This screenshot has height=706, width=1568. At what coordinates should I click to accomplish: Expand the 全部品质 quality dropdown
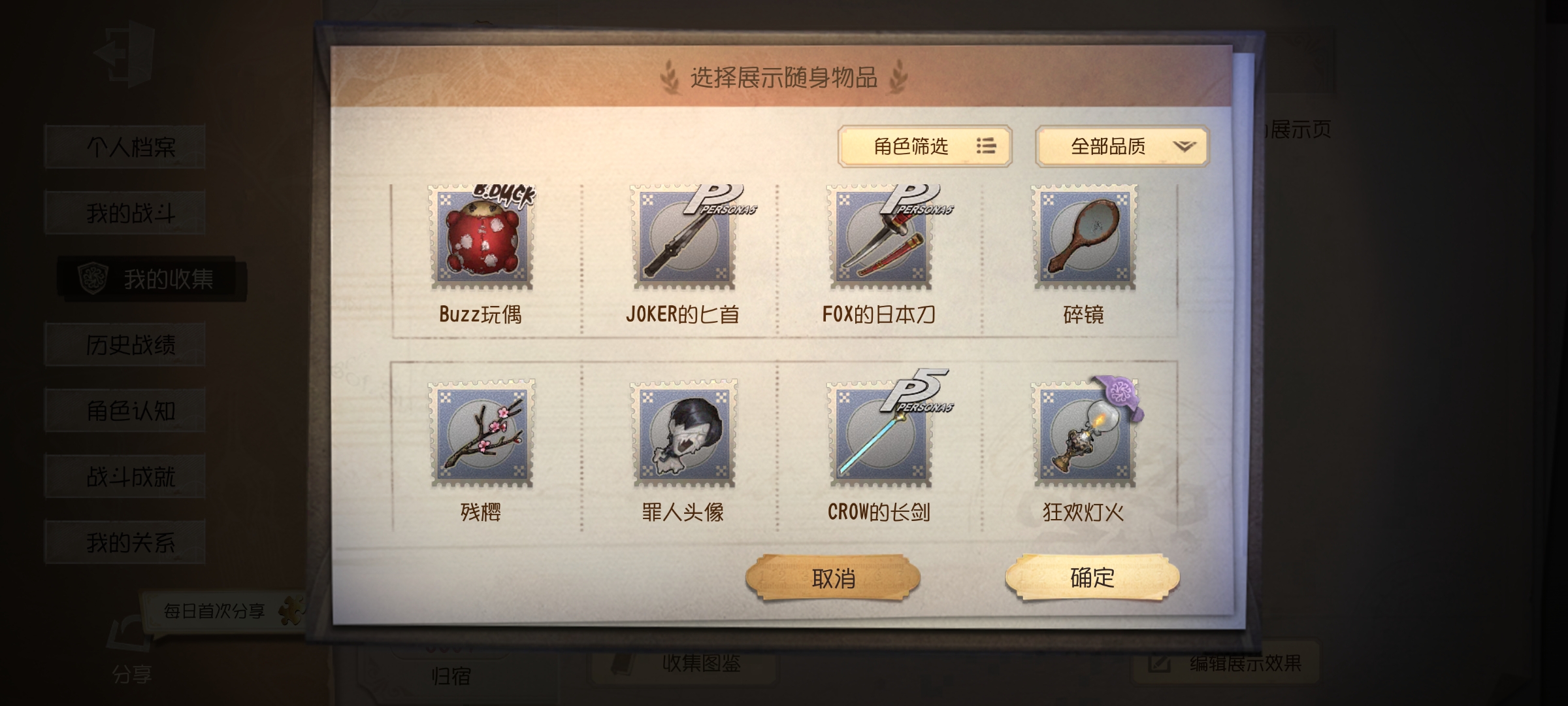tap(1122, 146)
